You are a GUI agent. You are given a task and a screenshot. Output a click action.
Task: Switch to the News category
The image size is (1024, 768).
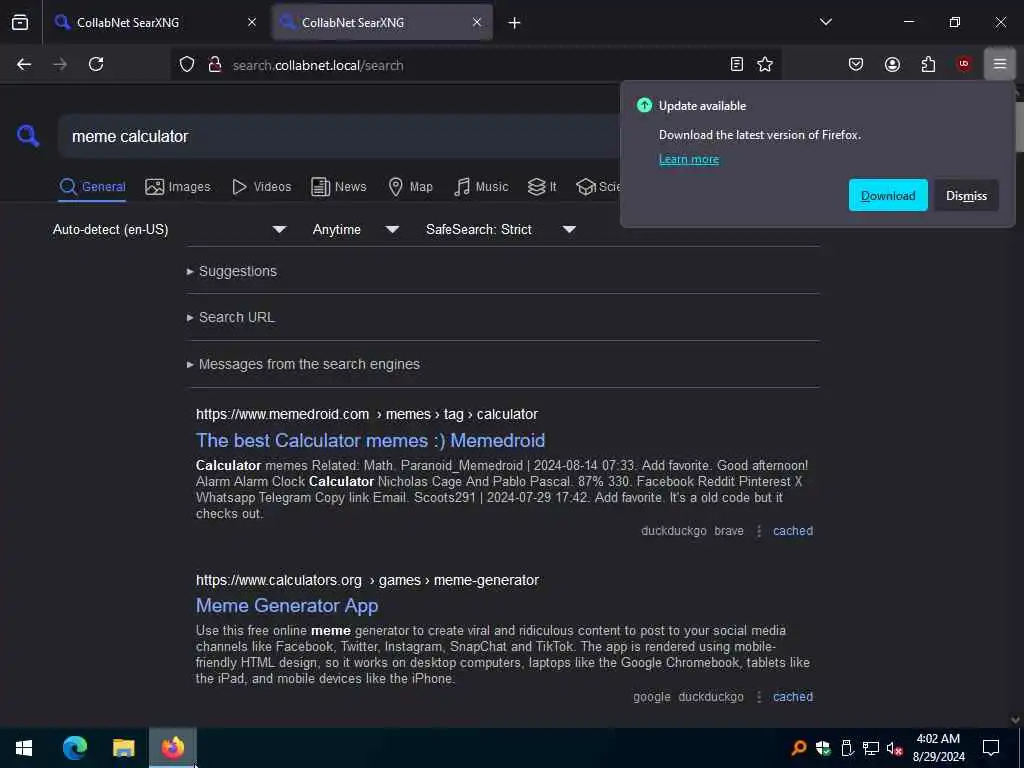pos(339,187)
